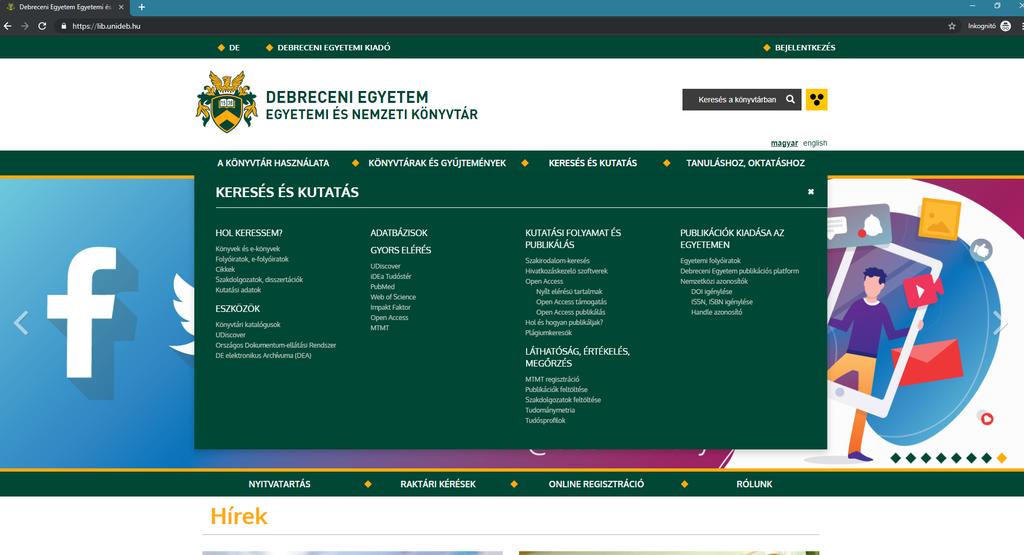Open Tudománymetria link
The width and height of the screenshot is (1024, 555).
click(550, 411)
